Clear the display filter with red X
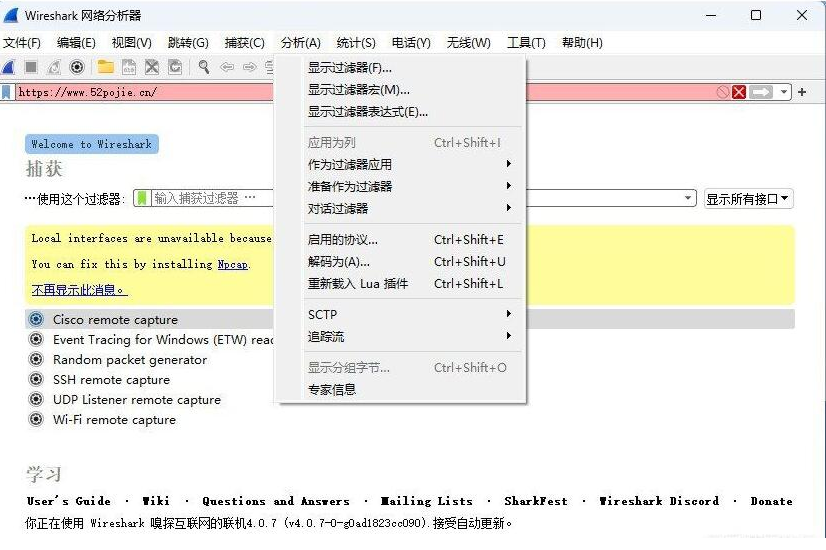Image resolution: width=826 pixels, height=550 pixels. (739, 92)
